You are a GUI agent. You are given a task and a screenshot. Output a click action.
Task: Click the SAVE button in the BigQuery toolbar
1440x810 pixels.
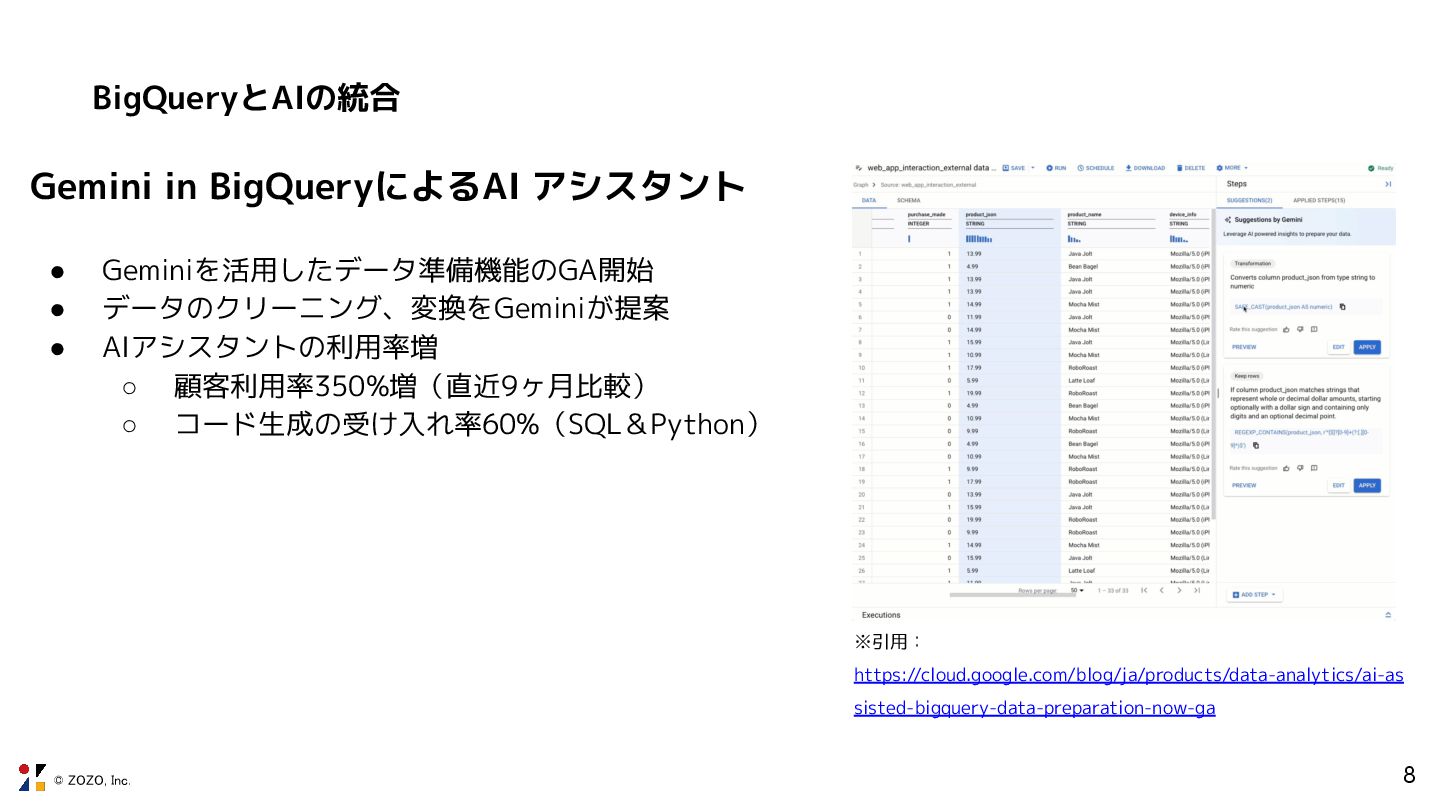(x=1013, y=168)
